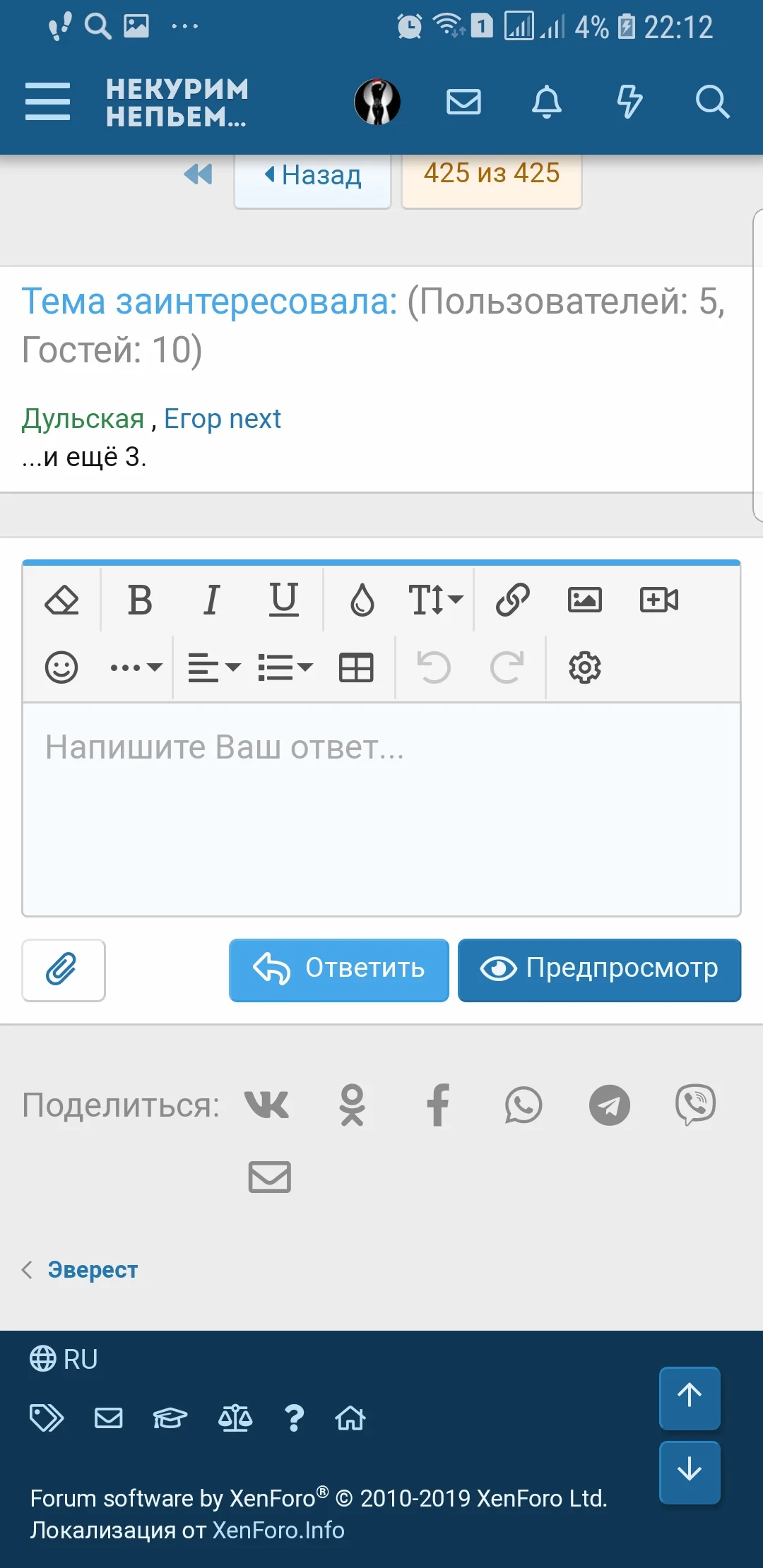Remove formatting with eraser tool
The image size is (763, 1568).
coord(61,600)
